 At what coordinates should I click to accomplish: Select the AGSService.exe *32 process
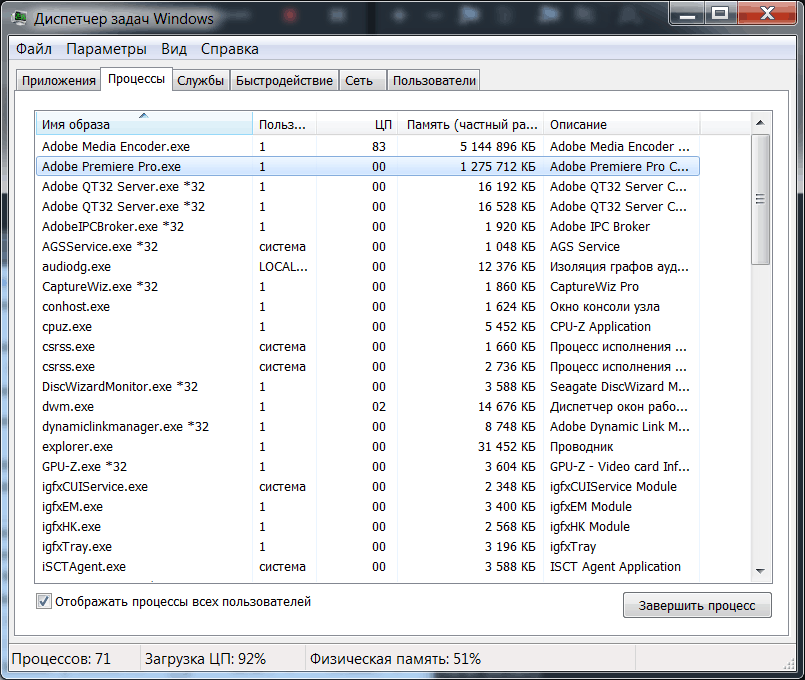pos(368,247)
